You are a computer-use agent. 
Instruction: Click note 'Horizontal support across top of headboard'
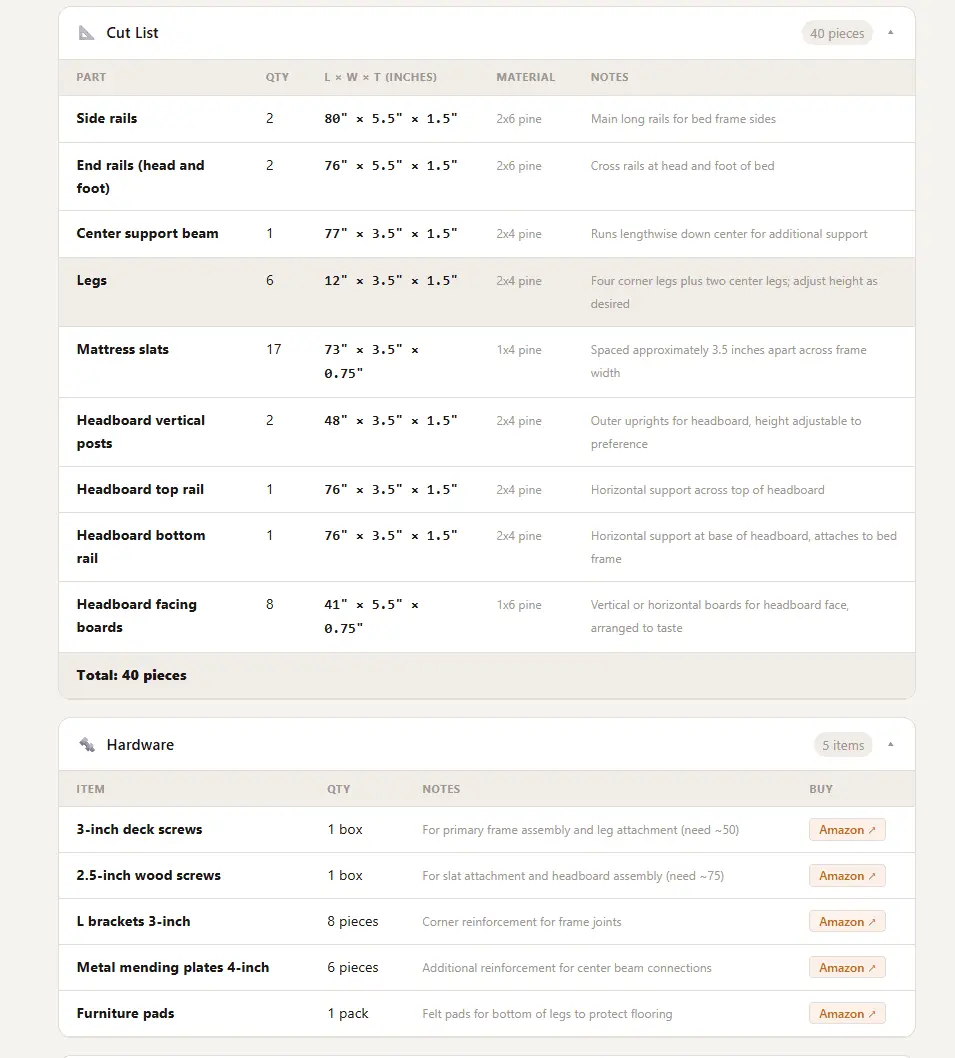[x=707, y=490]
